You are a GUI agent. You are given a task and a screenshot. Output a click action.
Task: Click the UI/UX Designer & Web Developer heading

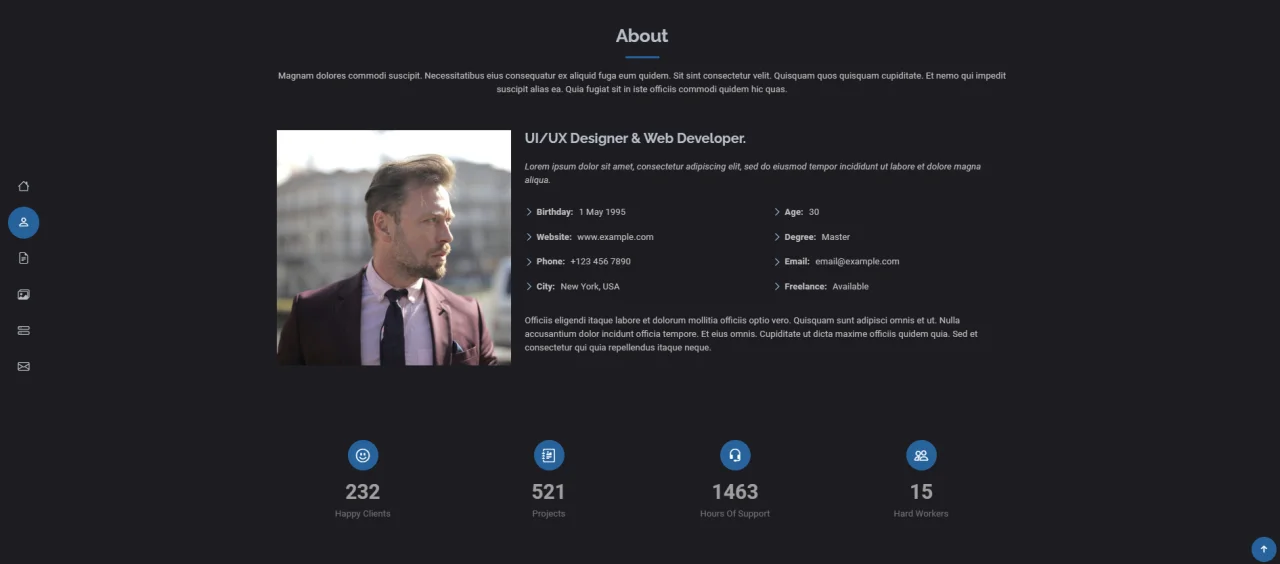point(635,138)
